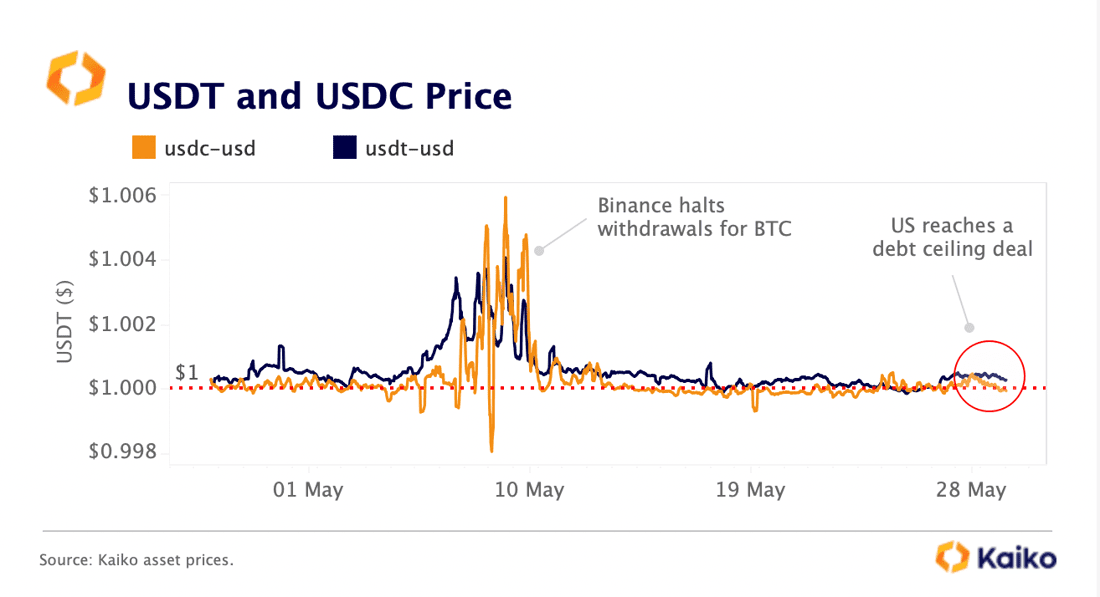Click the 01 May x-axis label
Viewport: 1100px width, 597px height.
[x=308, y=490]
